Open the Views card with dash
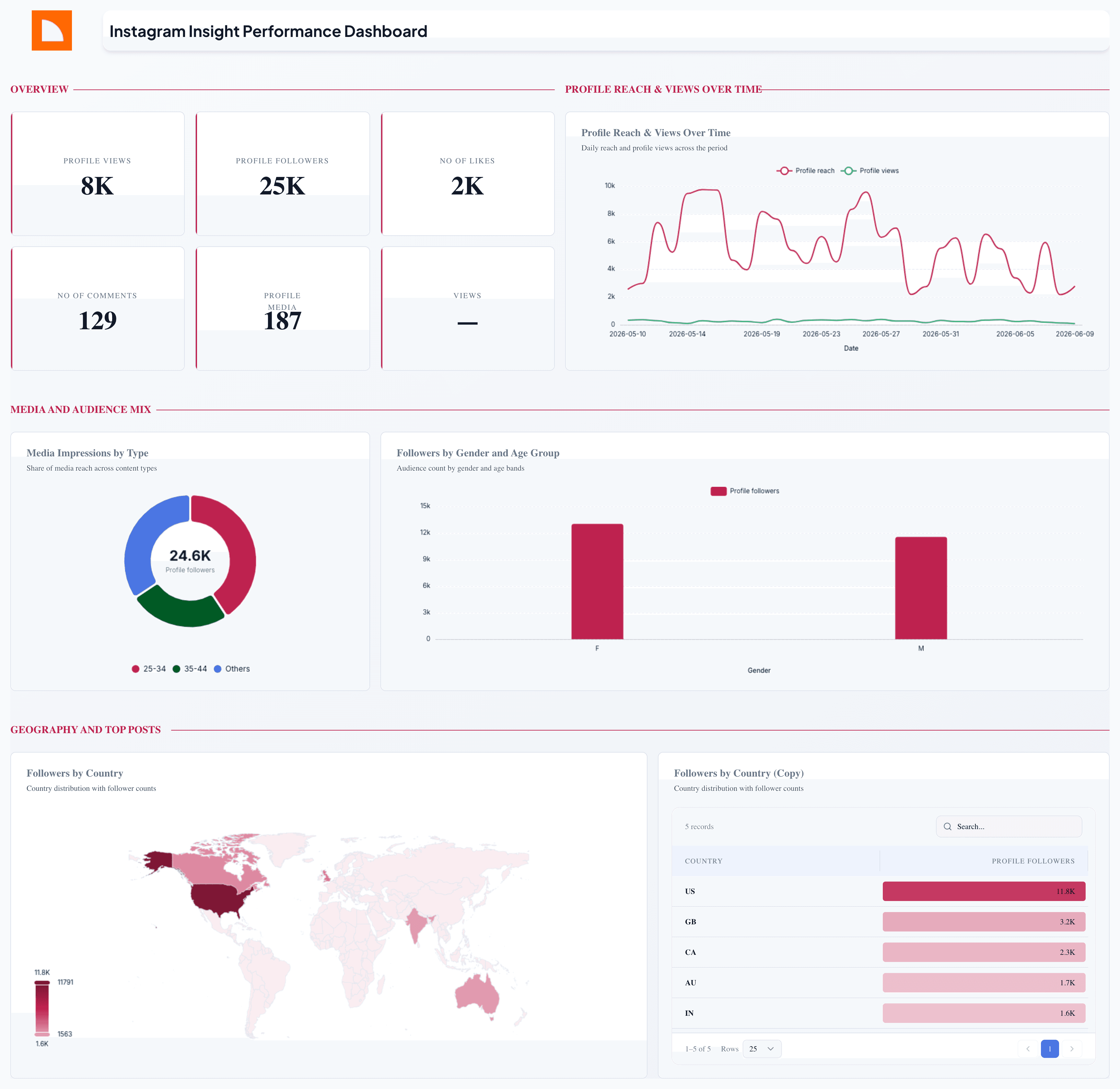The image size is (1120, 1089). coord(467,308)
